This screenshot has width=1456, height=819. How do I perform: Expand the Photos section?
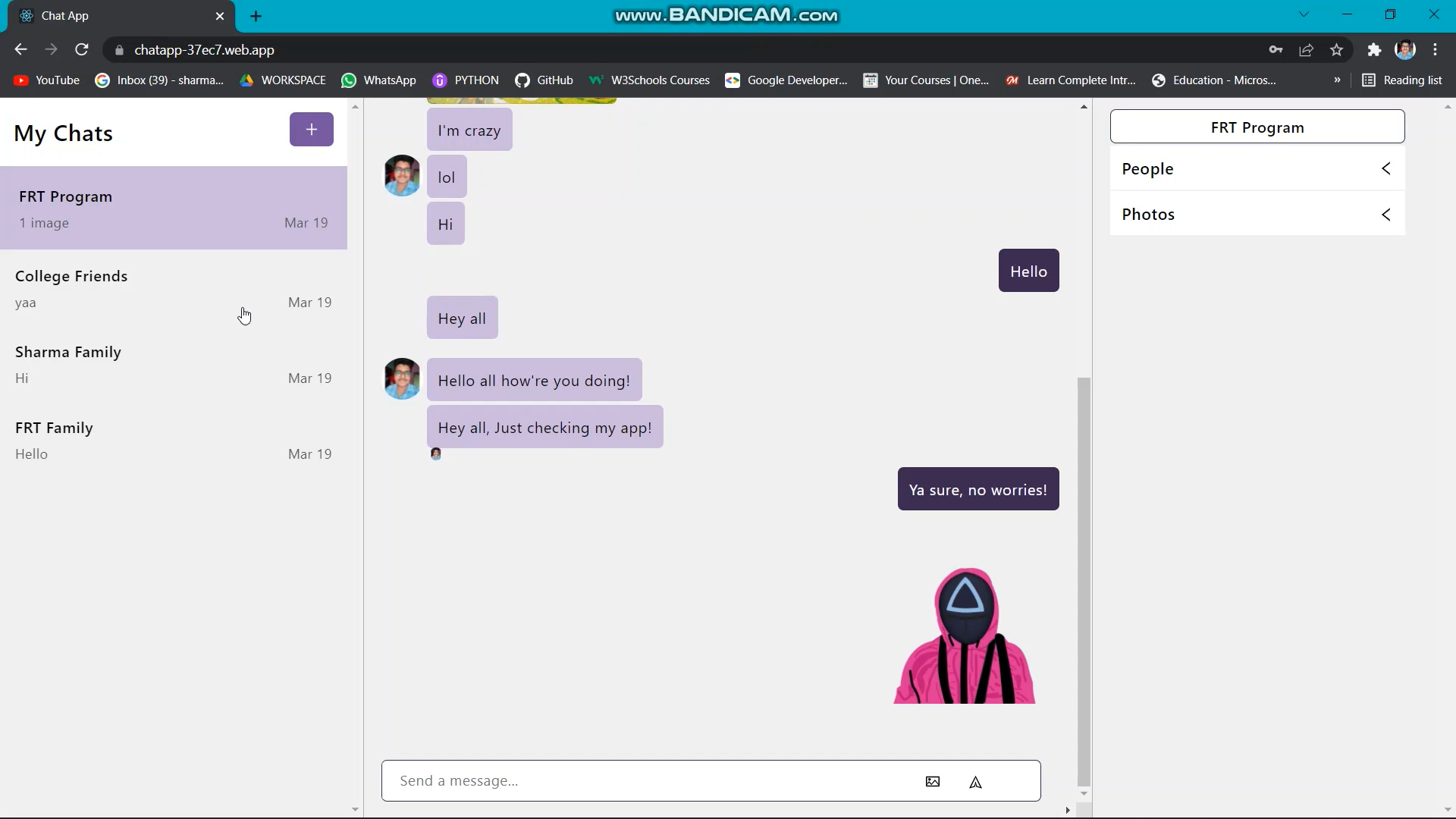pos(1257,215)
